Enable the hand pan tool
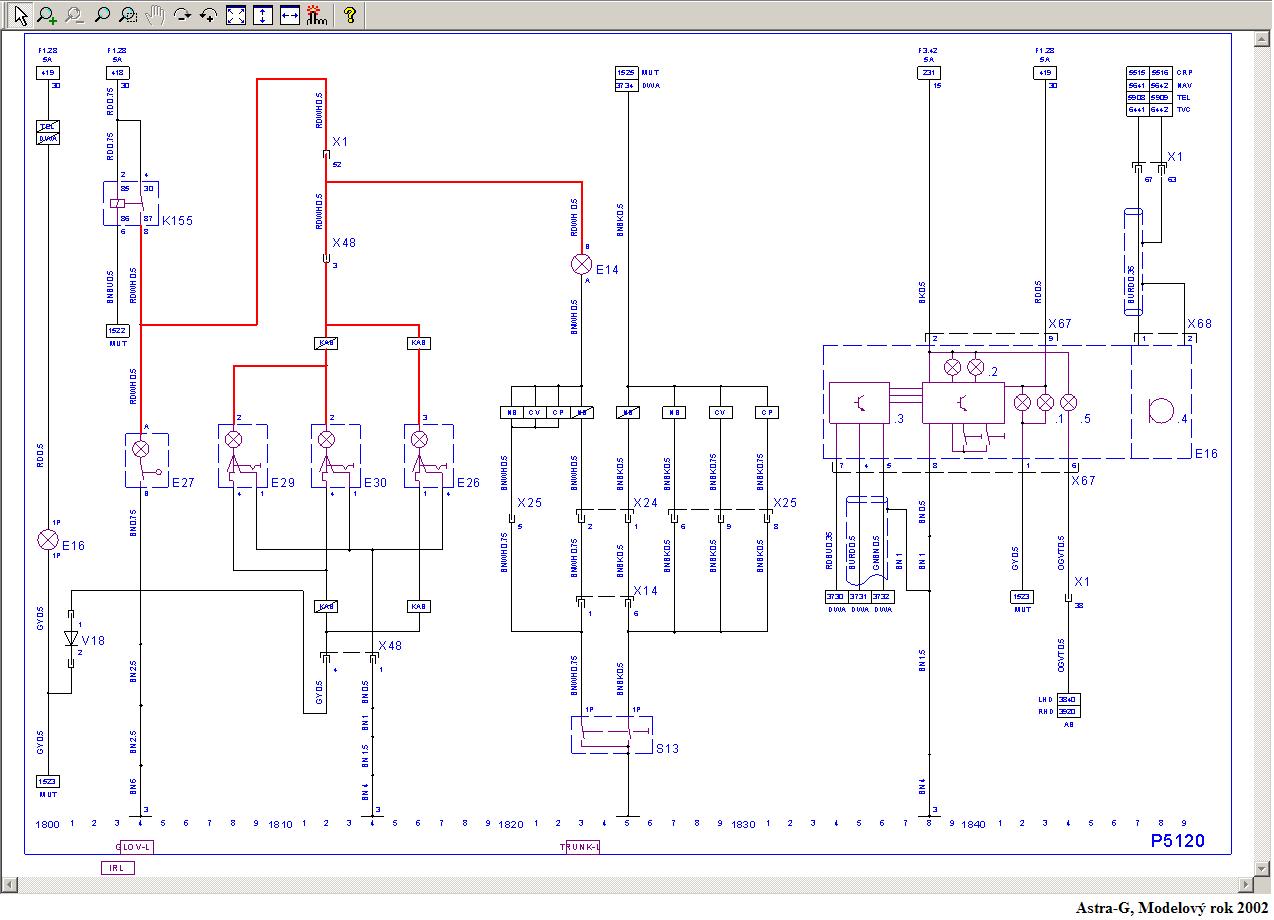Image resolution: width=1274 pixels, height=920 pixels. tap(155, 15)
